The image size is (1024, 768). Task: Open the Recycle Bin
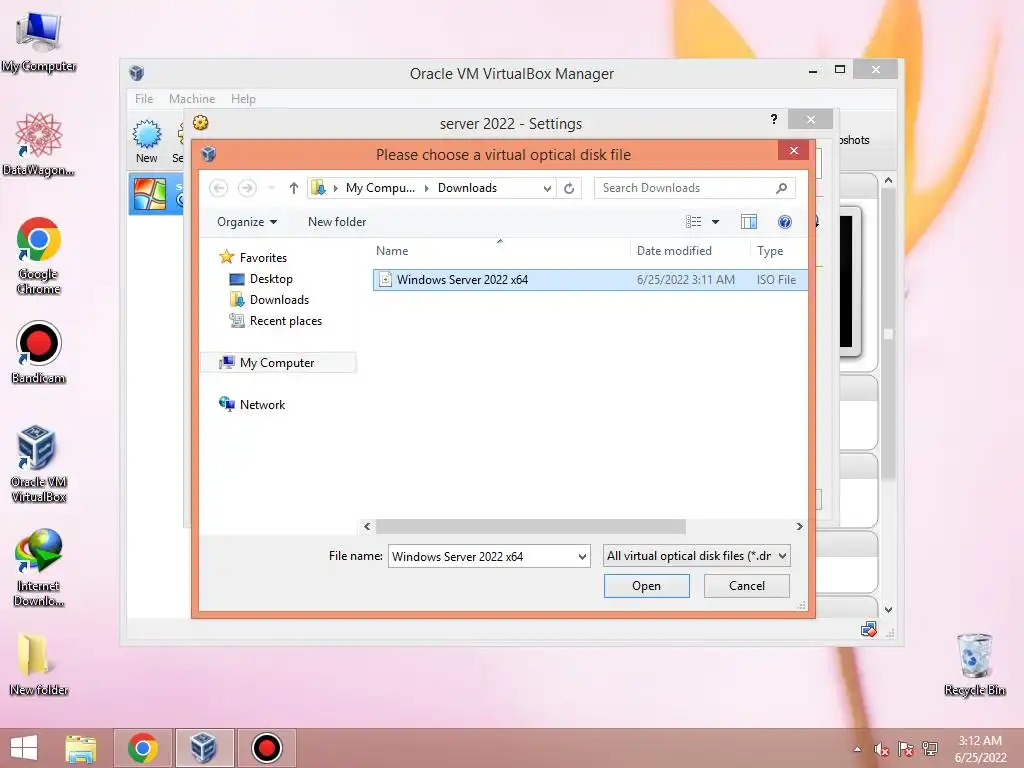pyautogui.click(x=974, y=664)
